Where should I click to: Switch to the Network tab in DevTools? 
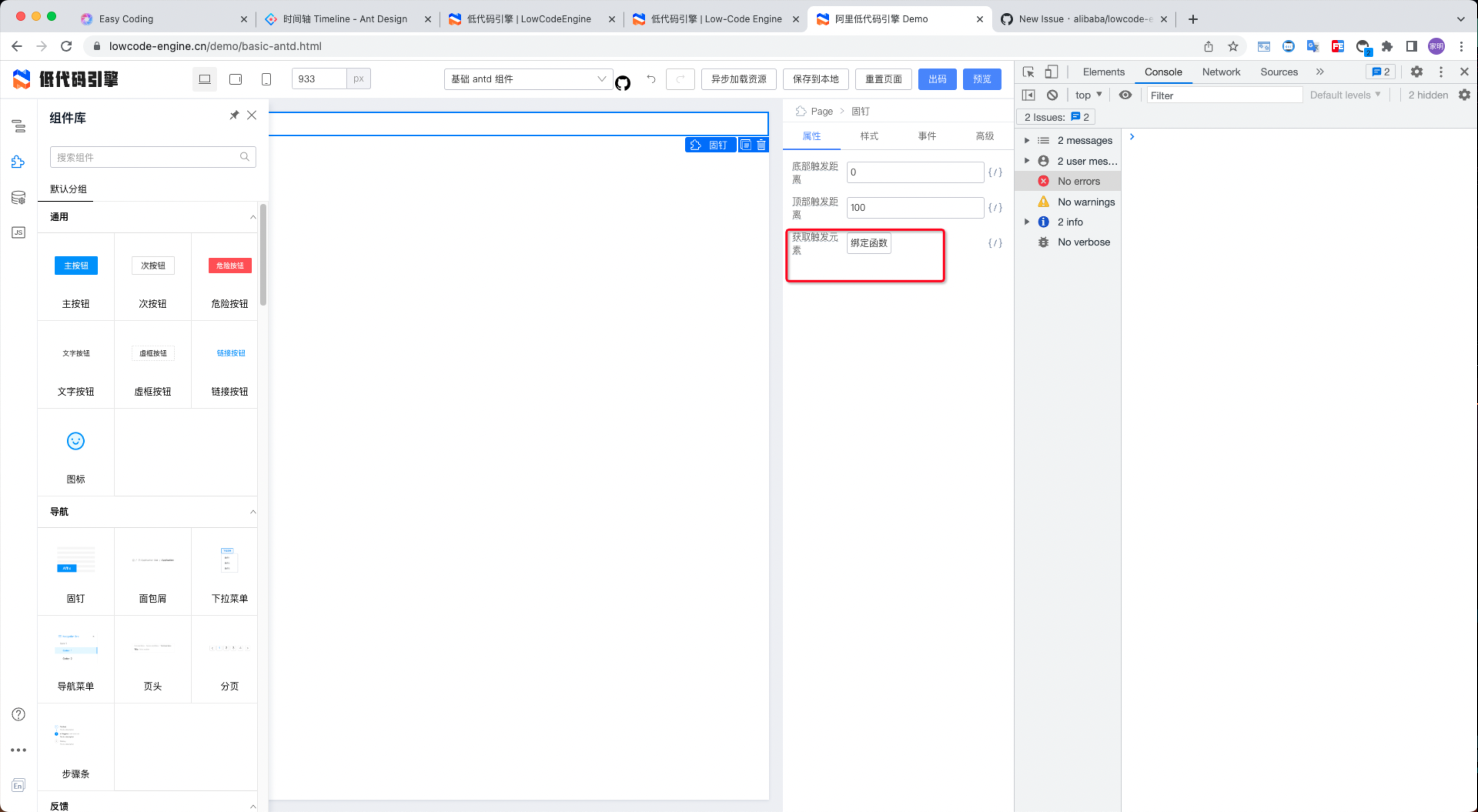[x=1221, y=72]
